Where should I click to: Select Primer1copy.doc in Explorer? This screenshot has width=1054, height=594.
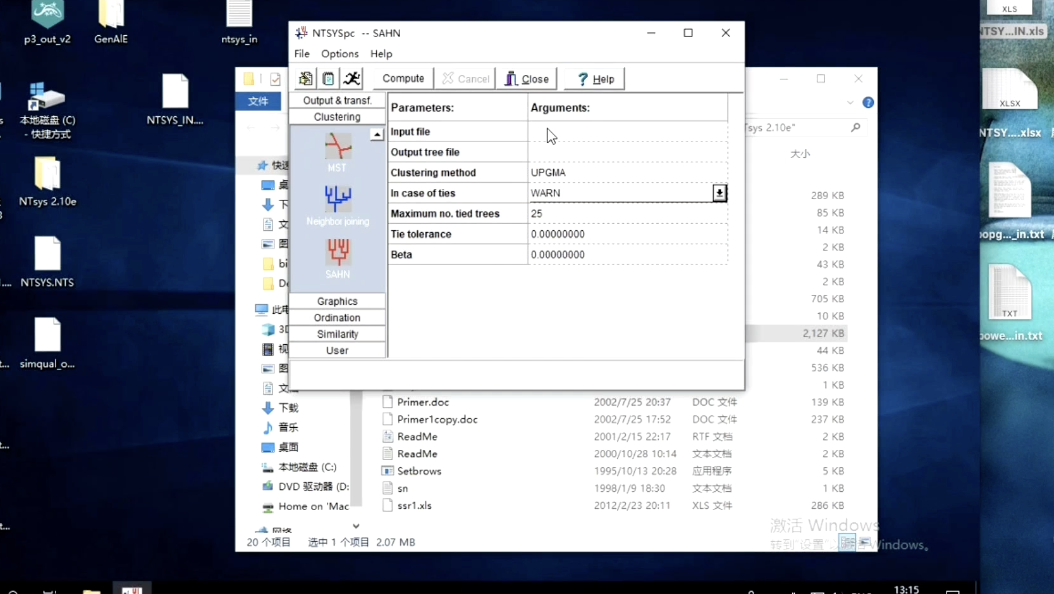coord(437,419)
